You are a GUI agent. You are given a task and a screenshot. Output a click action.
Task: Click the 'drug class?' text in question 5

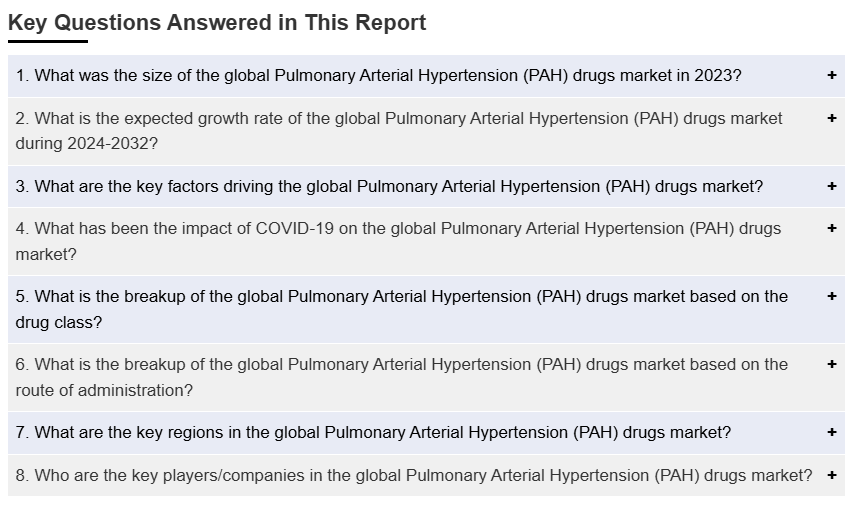click(x=59, y=322)
